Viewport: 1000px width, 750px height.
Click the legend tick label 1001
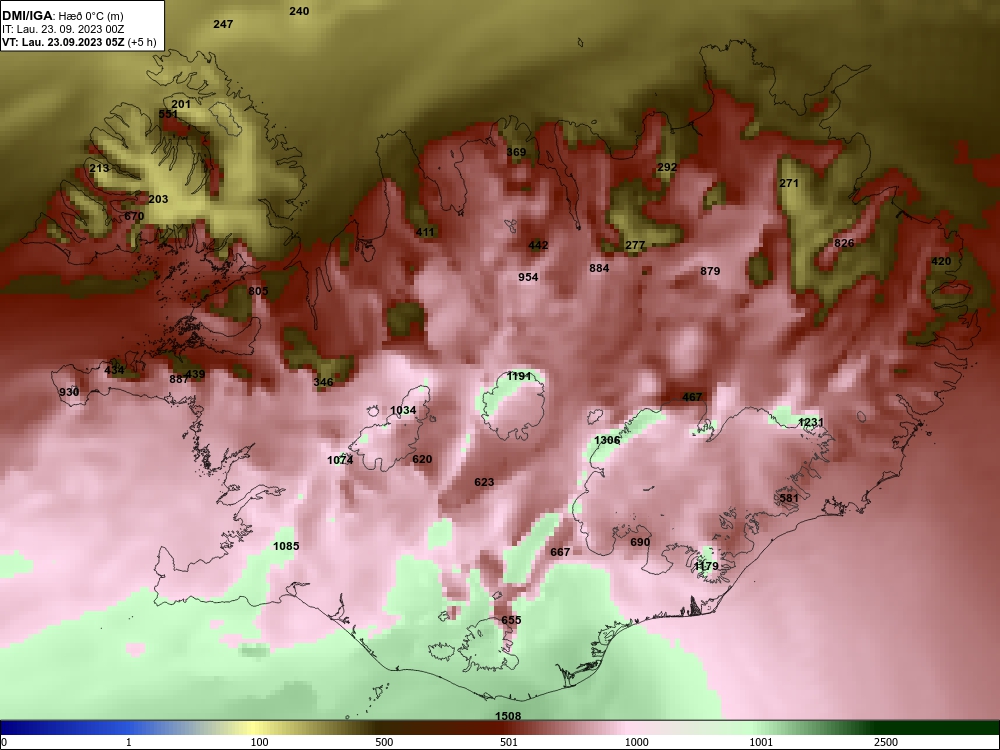pyautogui.click(x=761, y=742)
